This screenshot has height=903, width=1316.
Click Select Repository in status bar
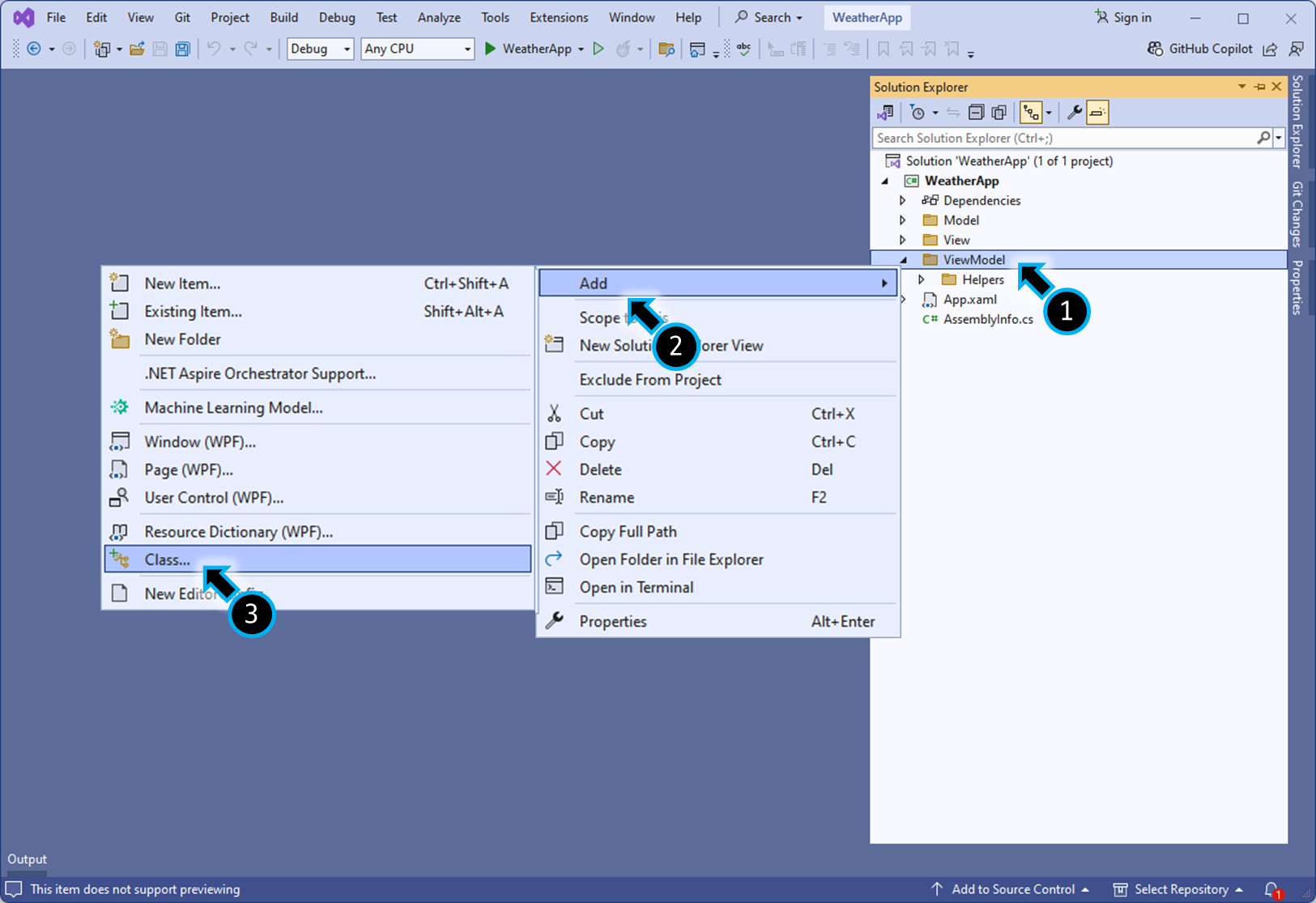[1178, 889]
